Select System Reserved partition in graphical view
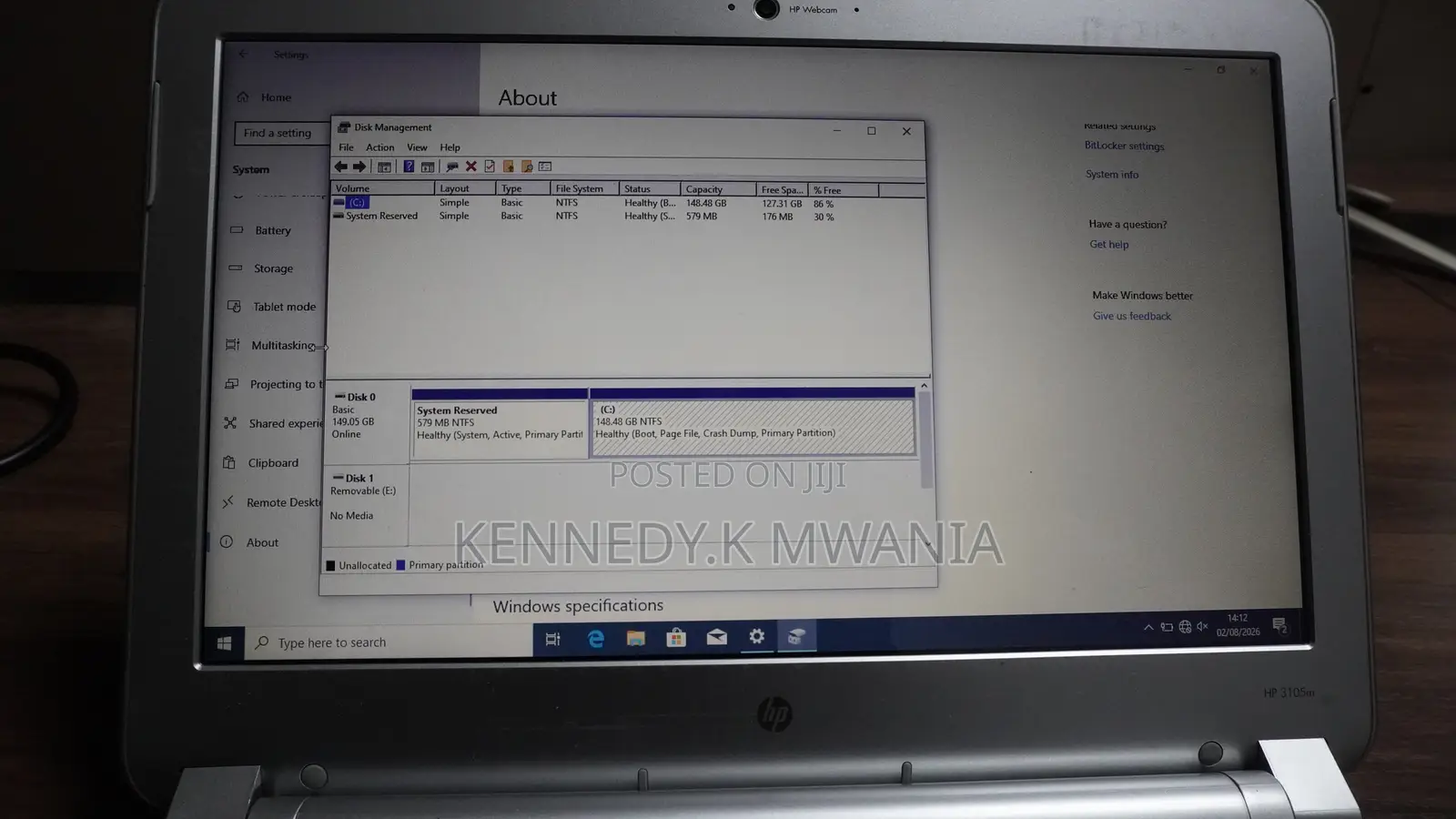This screenshot has height=819, width=1456. [500, 423]
